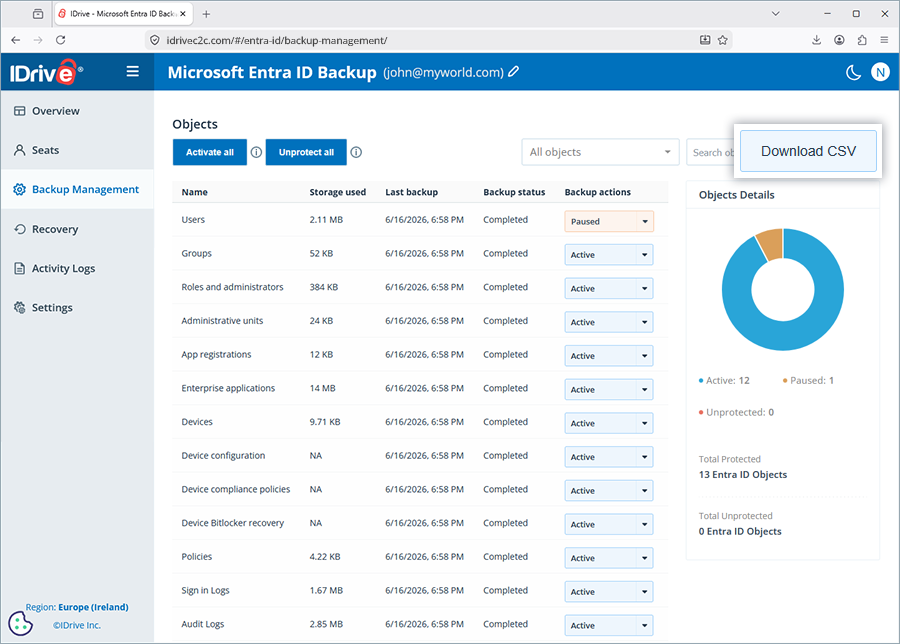Open the user profile avatar N
This screenshot has width=900, height=644.
[880, 72]
